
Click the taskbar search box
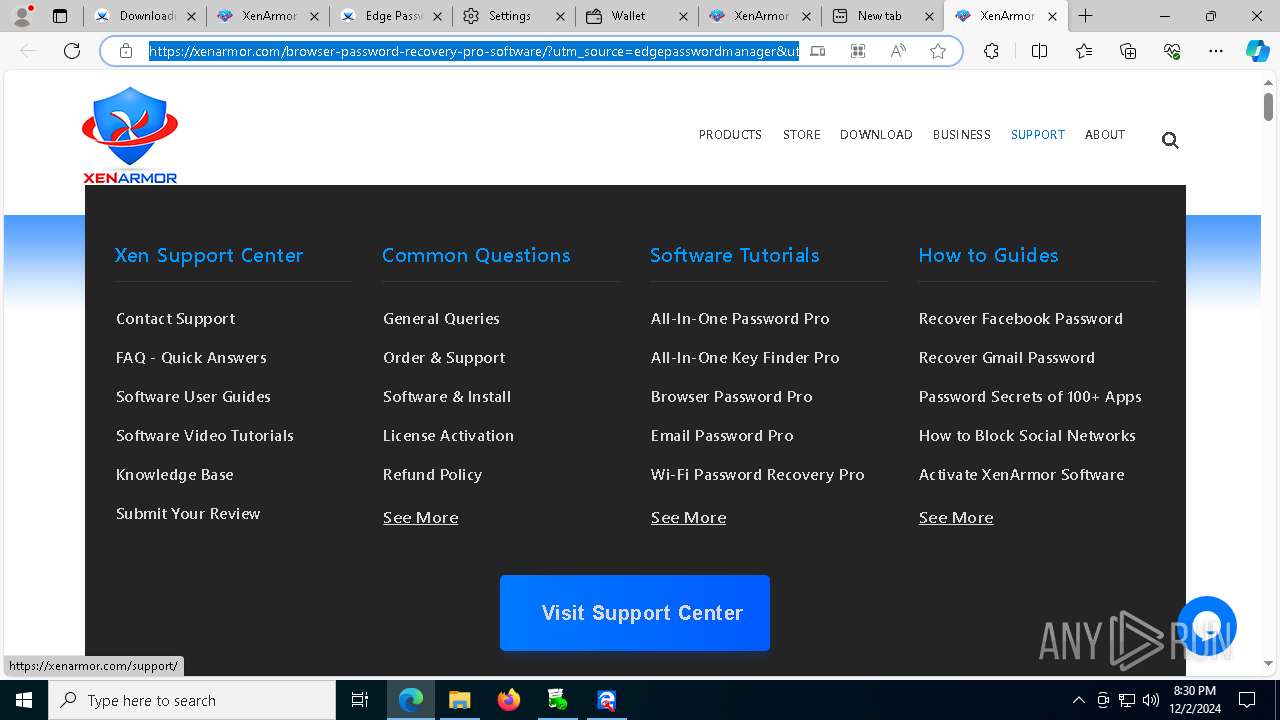(192, 700)
